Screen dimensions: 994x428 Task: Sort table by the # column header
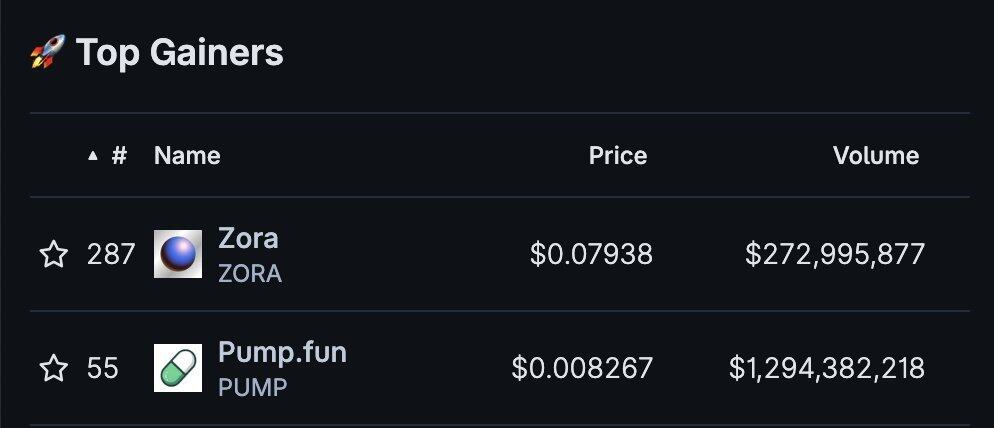click(x=119, y=155)
